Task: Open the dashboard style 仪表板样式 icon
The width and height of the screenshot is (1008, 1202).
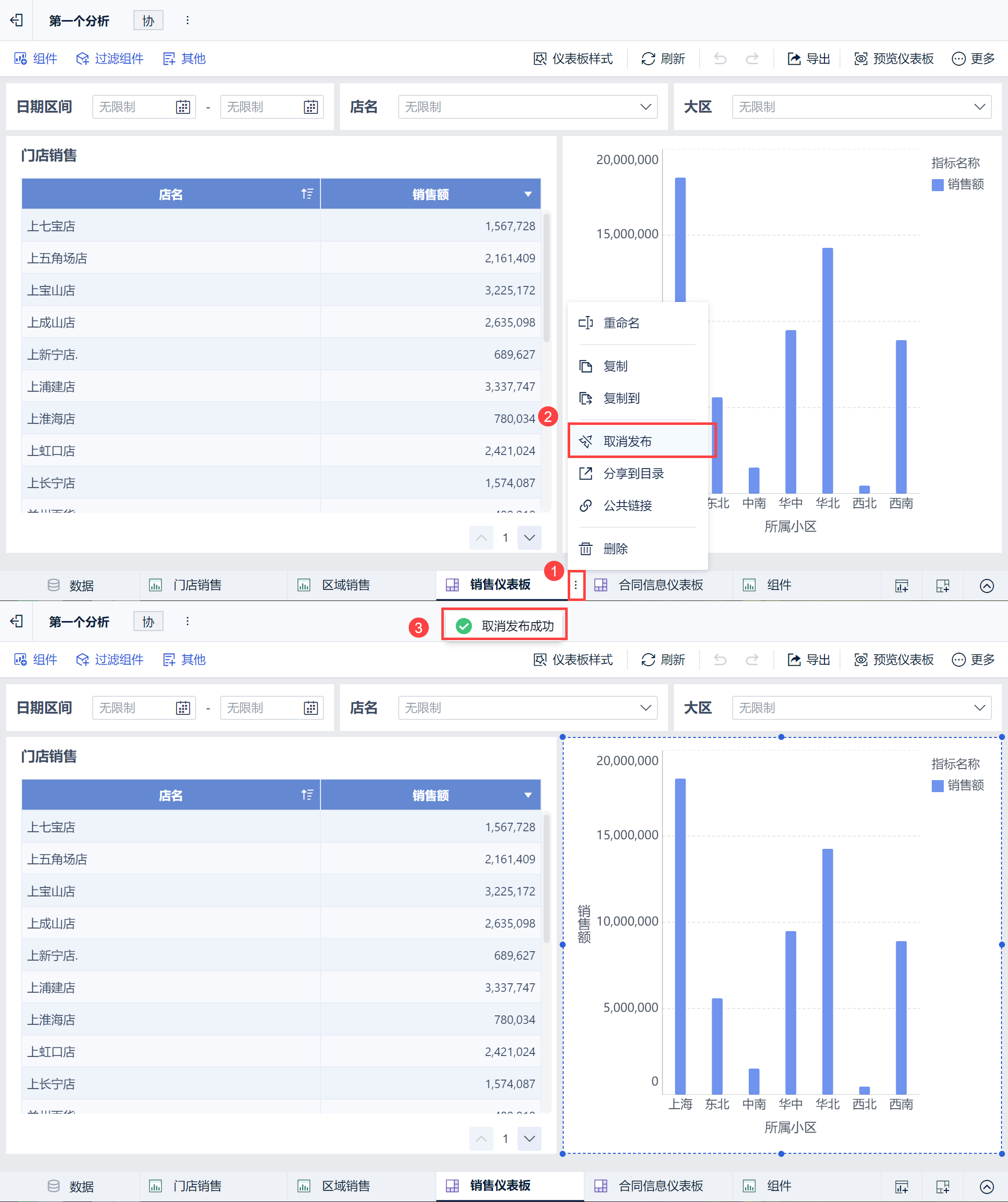Action: pos(540,59)
